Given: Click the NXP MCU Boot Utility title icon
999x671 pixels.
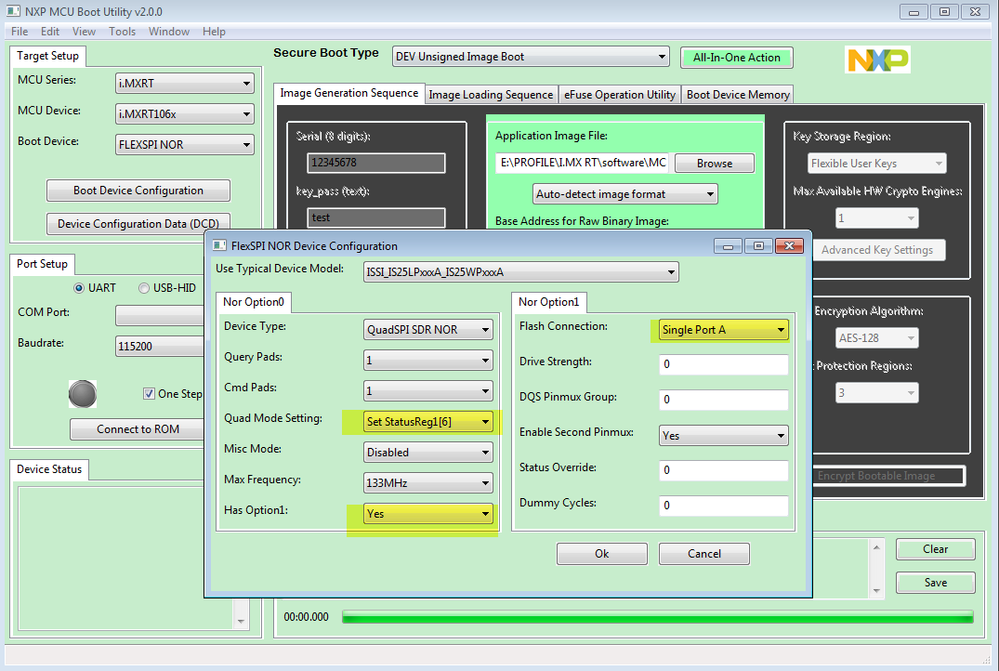Looking at the screenshot, I should (13, 11).
